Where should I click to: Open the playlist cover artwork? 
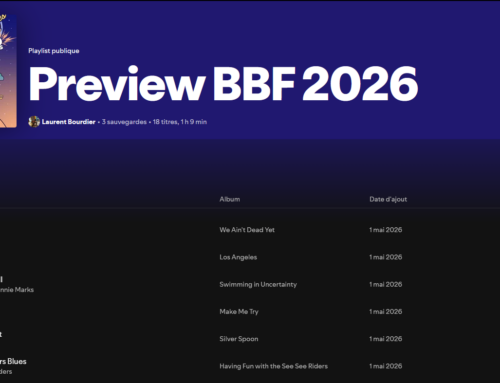click(x=8, y=71)
